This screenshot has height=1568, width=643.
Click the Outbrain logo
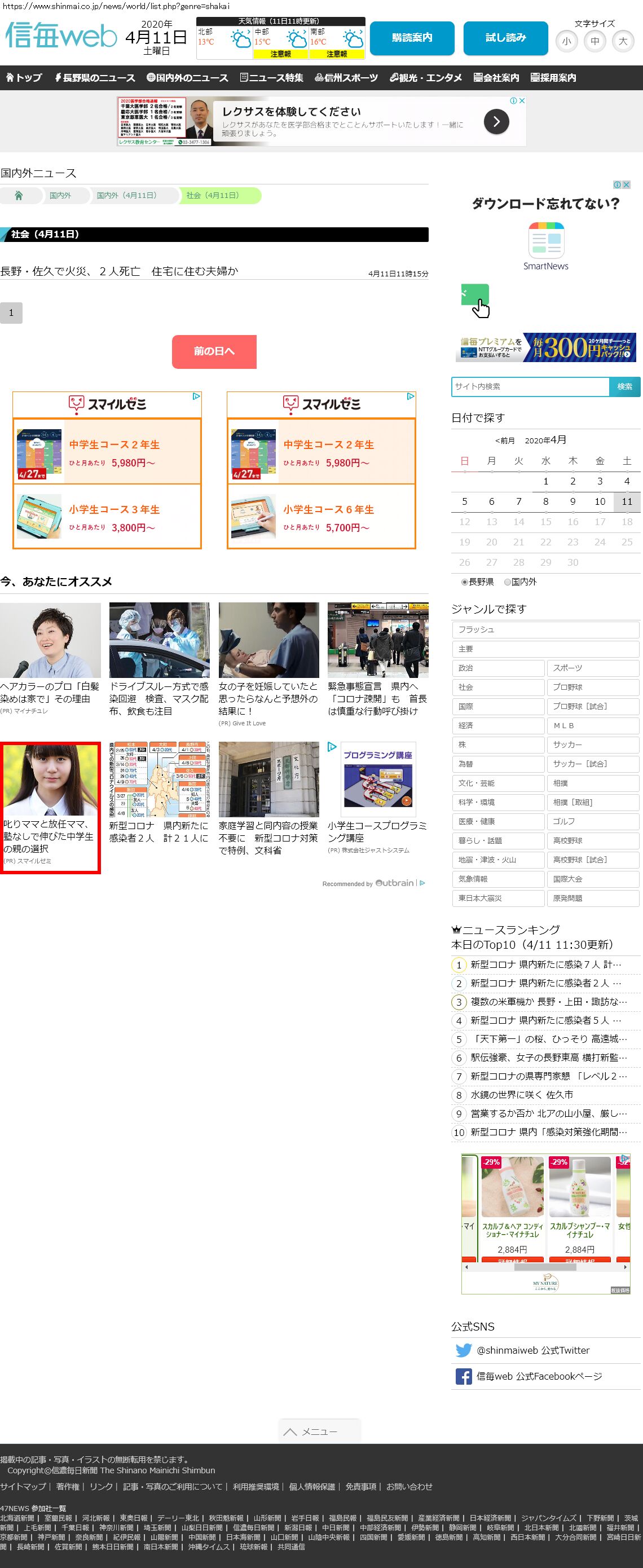click(395, 883)
